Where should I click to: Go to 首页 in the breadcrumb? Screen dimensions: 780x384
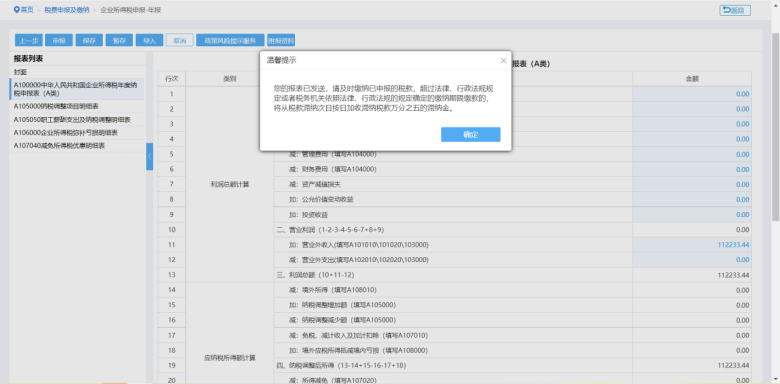(27, 10)
